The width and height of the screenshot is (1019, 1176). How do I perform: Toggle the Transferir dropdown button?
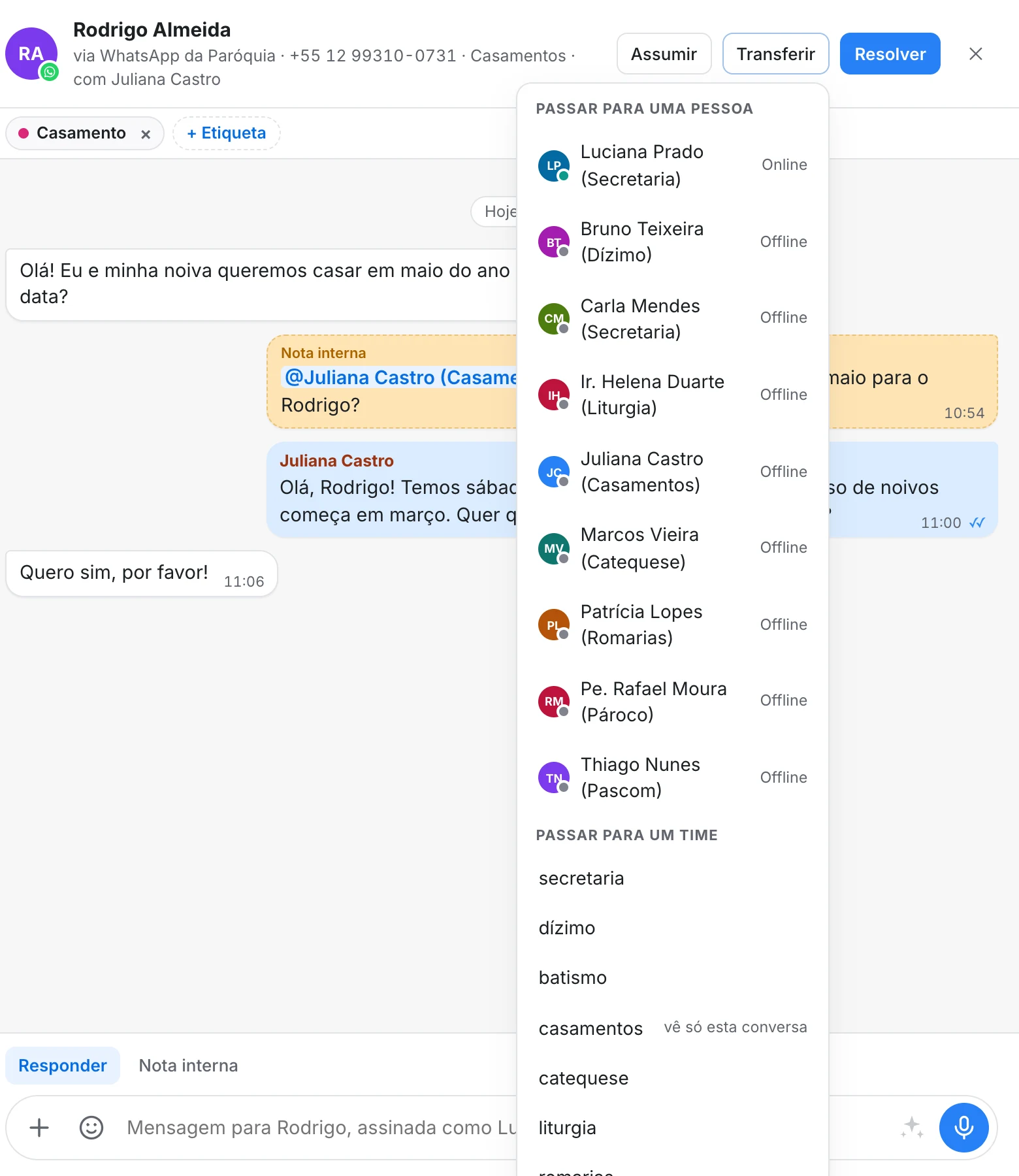click(776, 54)
